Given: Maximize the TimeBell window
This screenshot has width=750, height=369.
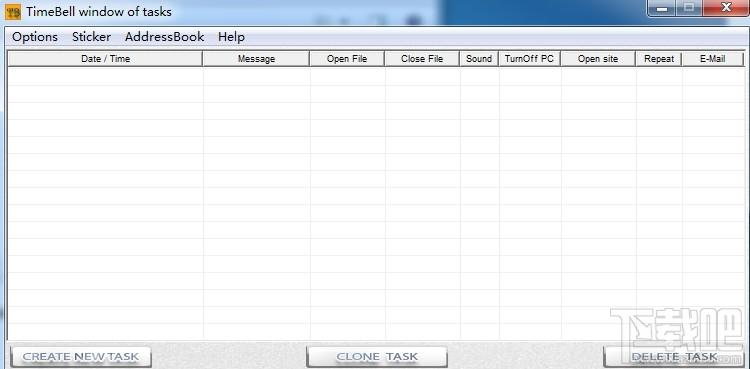Looking at the screenshot, I should pyautogui.click(x=688, y=8).
